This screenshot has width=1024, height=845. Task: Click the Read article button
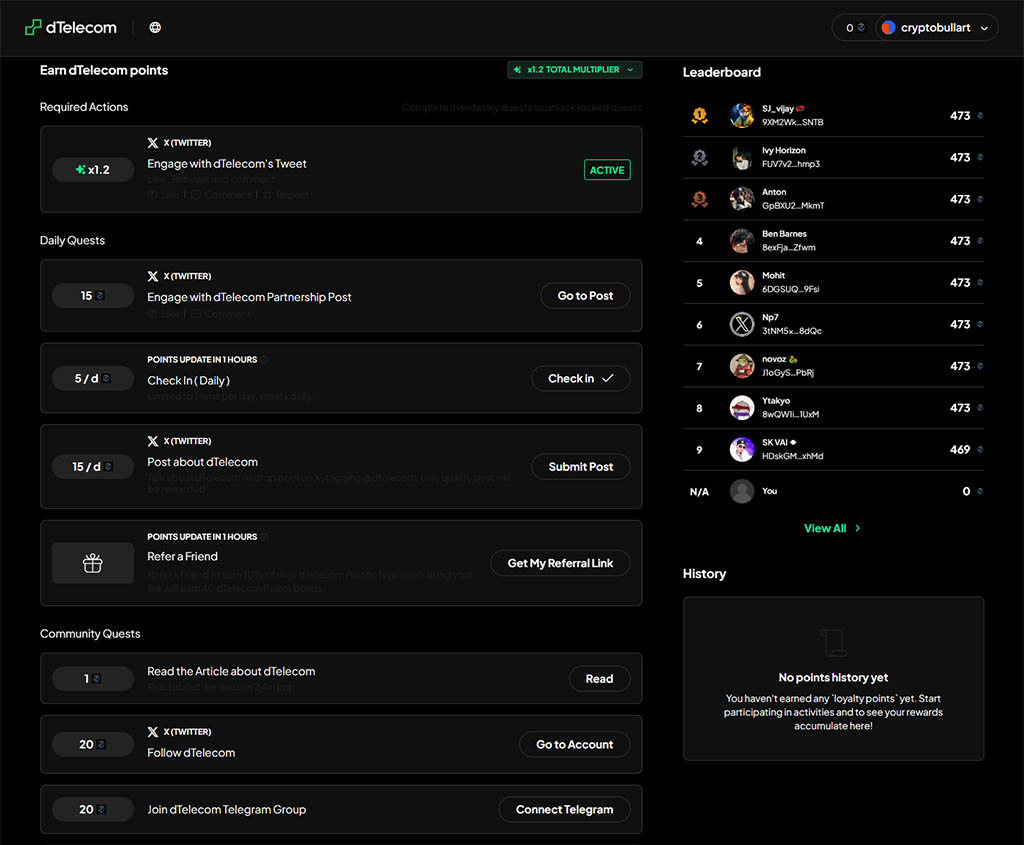point(599,679)
